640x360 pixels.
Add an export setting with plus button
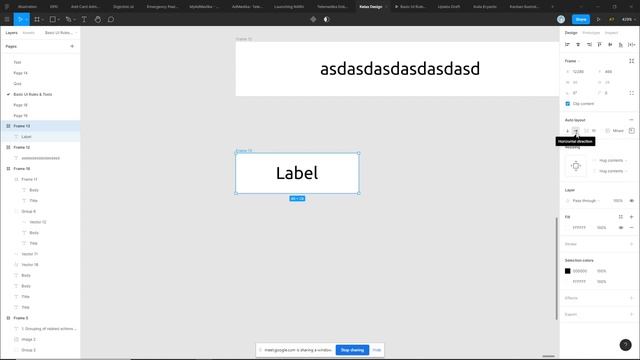[x=631, y=314]
